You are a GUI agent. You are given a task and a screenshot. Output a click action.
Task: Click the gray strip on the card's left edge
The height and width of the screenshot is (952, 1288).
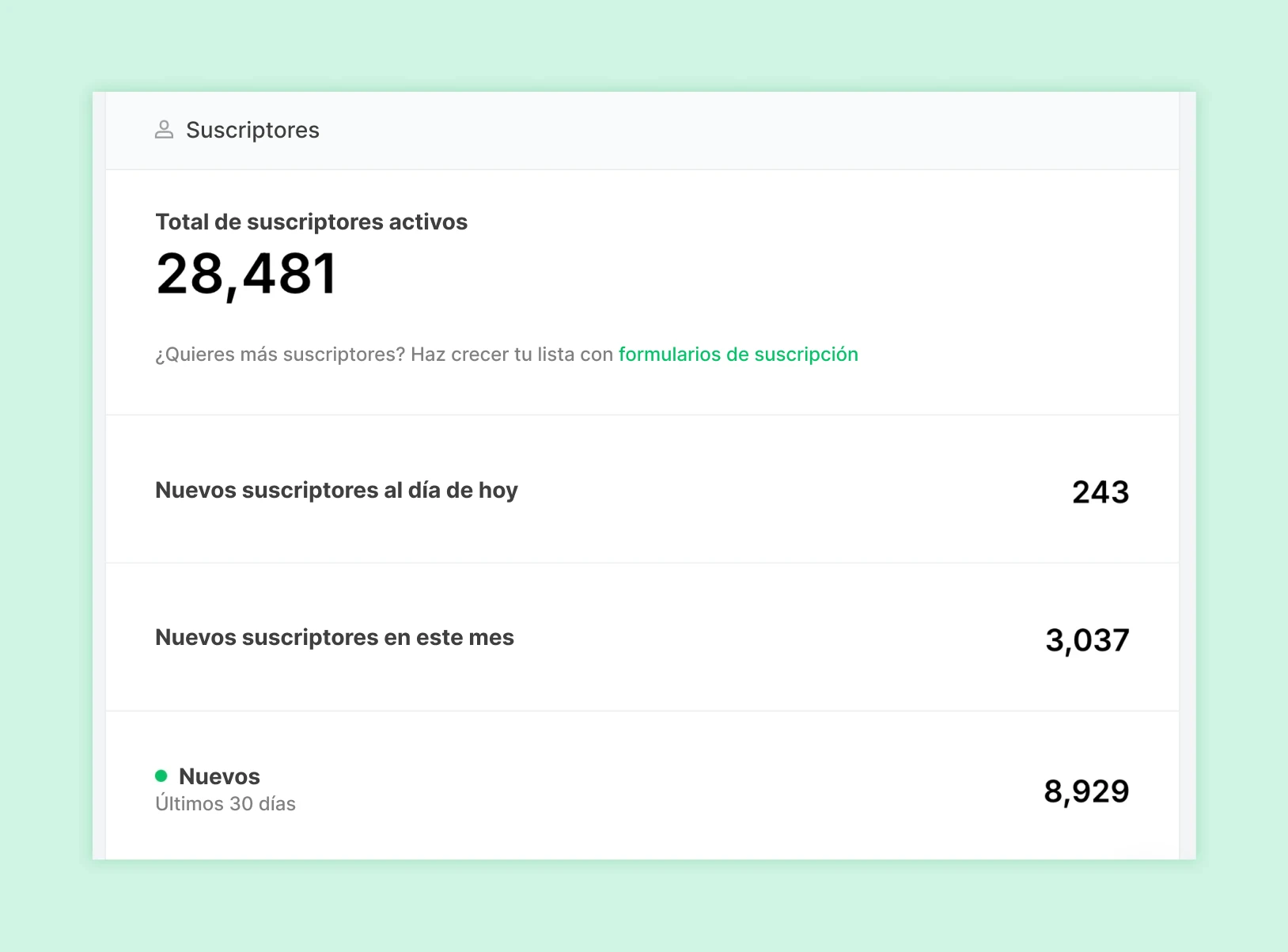tap(99, 475)
